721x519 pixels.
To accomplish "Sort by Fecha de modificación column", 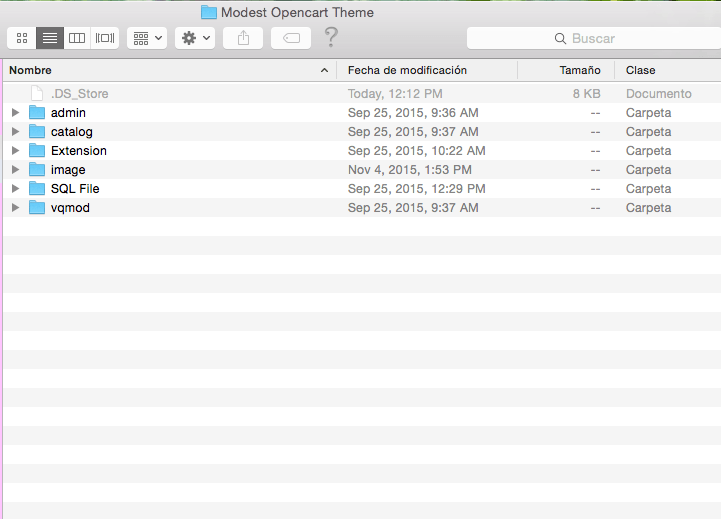I will point(427,70).
